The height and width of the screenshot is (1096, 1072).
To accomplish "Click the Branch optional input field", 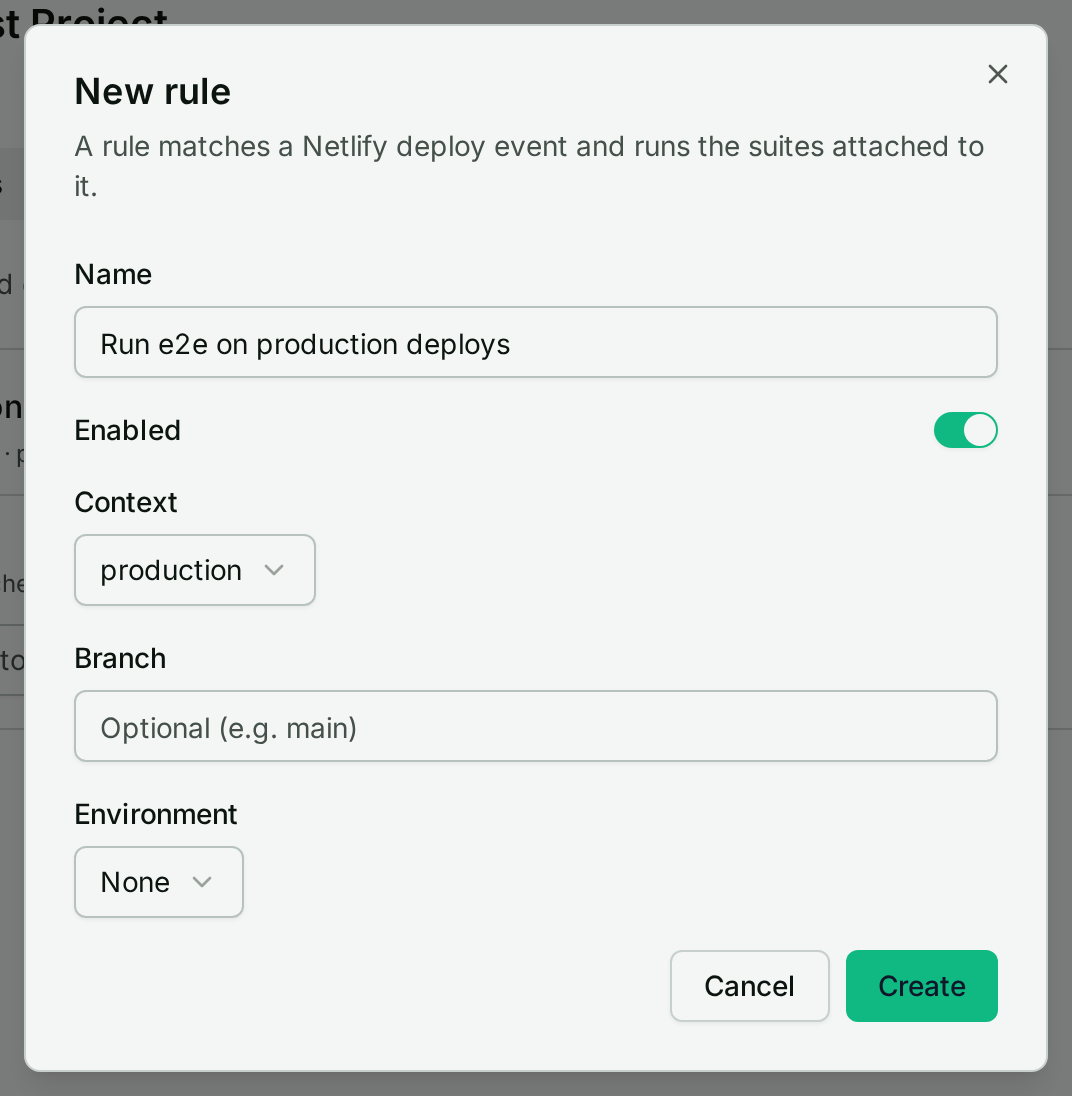I will [535, 726].
